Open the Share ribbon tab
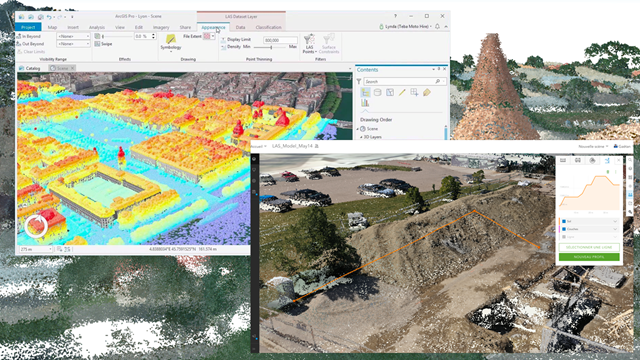The width and height of the screenshot is (640, 360). point(185,27)
